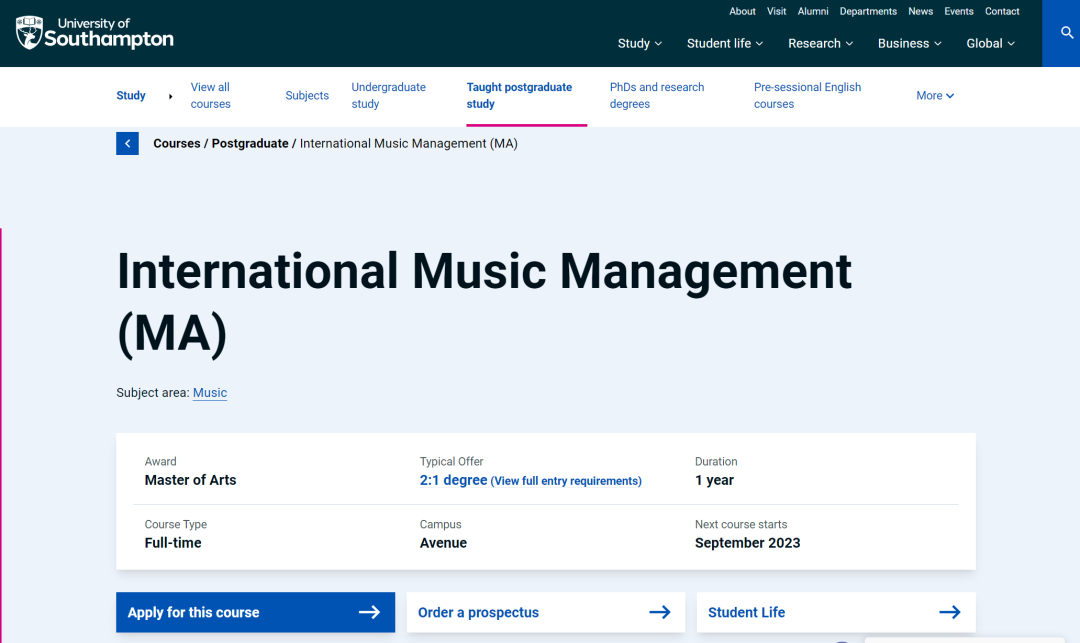Expand the Global menu

point(990,43)
